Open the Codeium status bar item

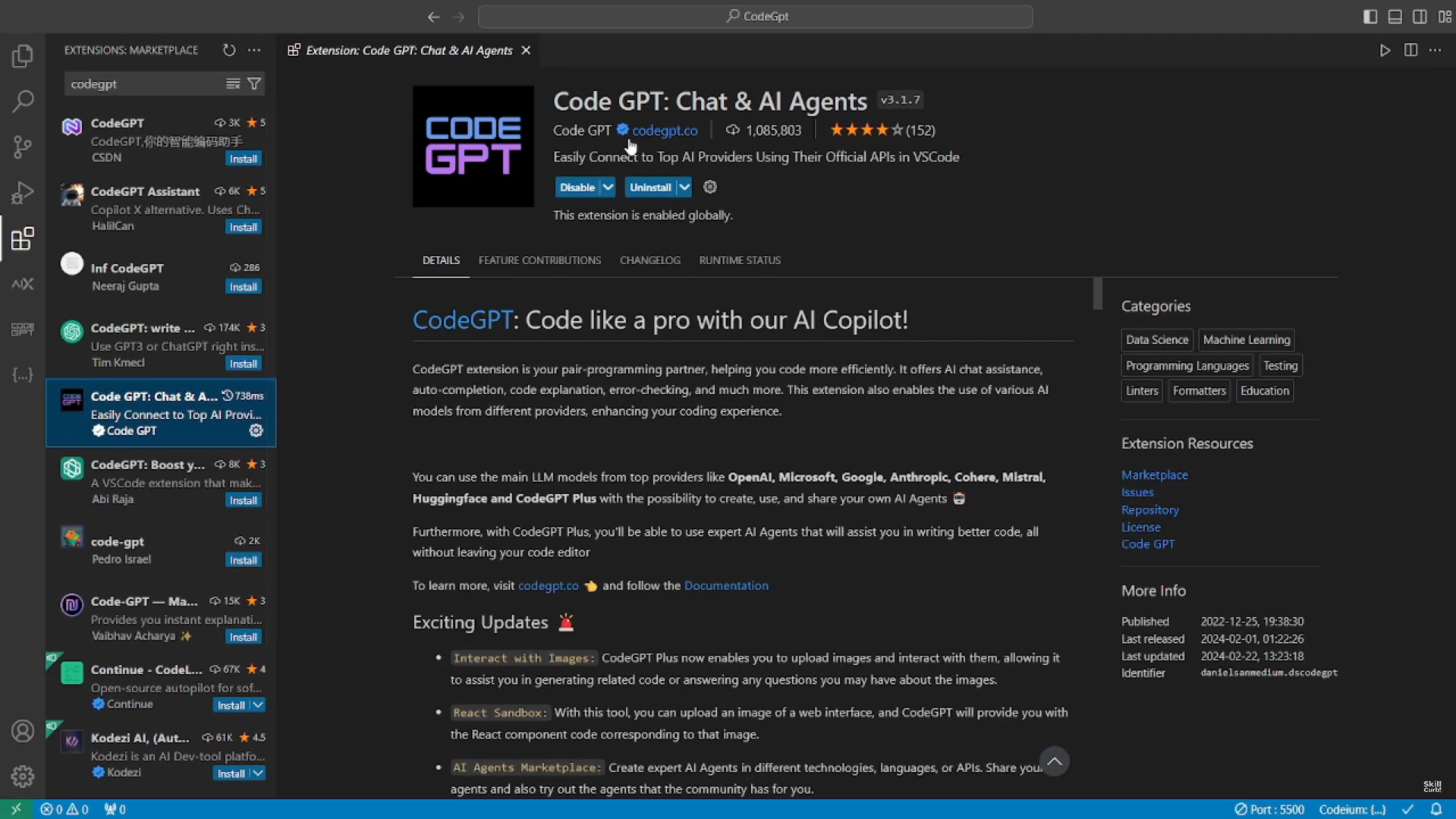point(1352,809)
